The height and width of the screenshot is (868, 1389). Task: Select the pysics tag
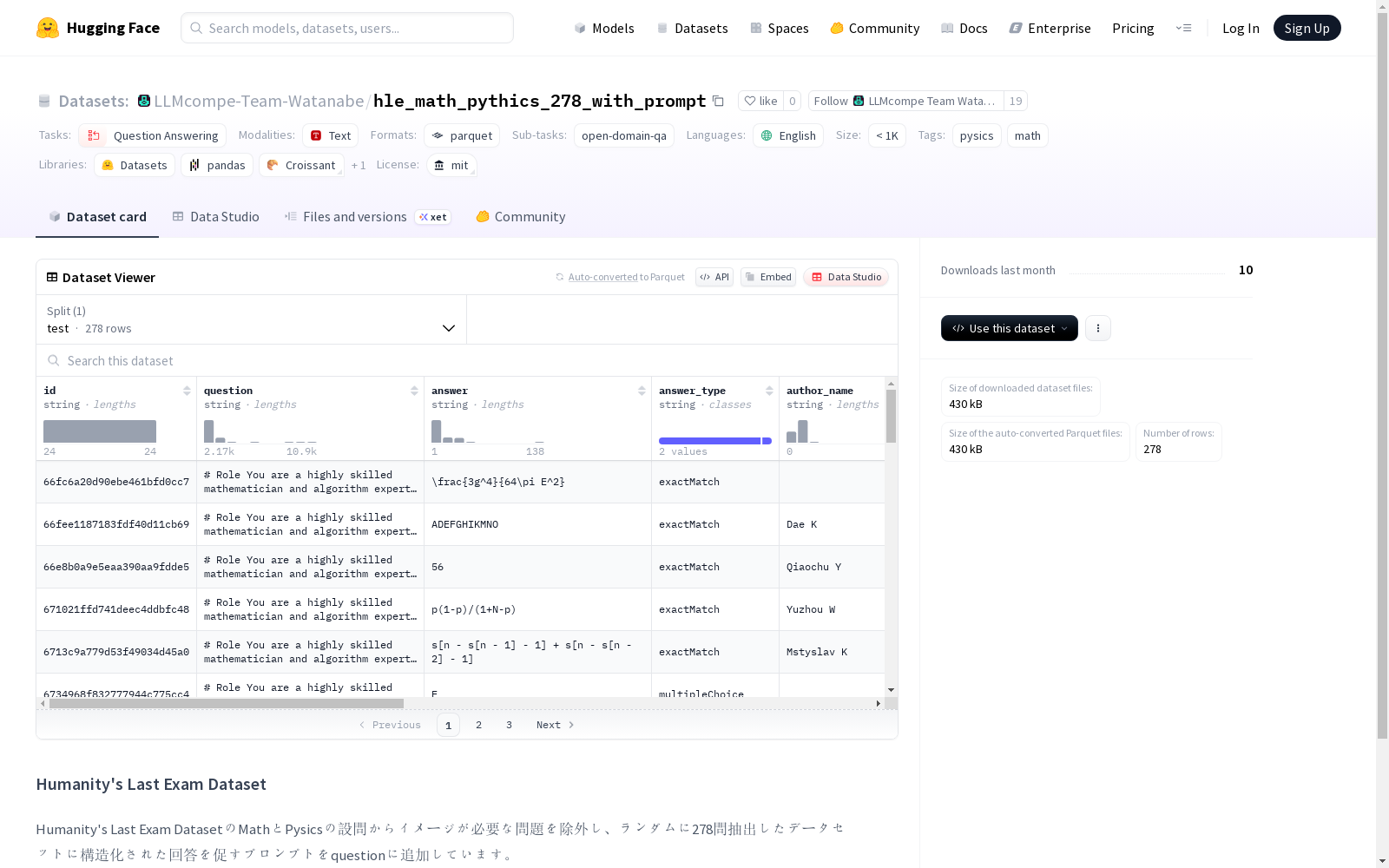977,135
